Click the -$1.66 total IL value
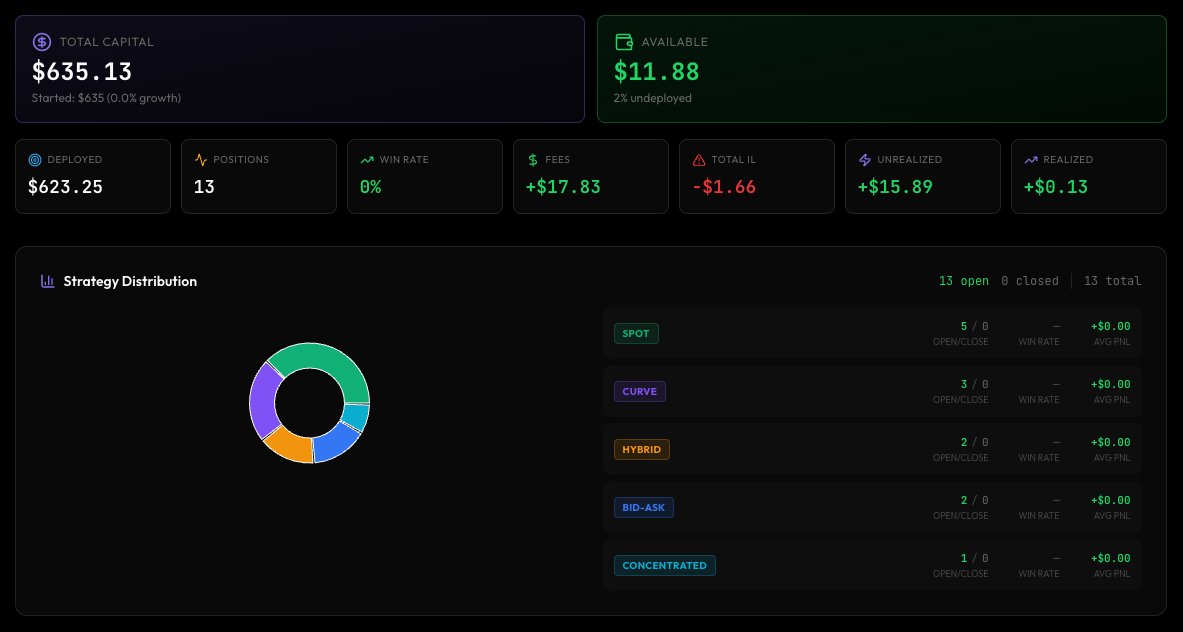Screen dimensions: 1183x632 pyautogui.click(x=724, y=187)
